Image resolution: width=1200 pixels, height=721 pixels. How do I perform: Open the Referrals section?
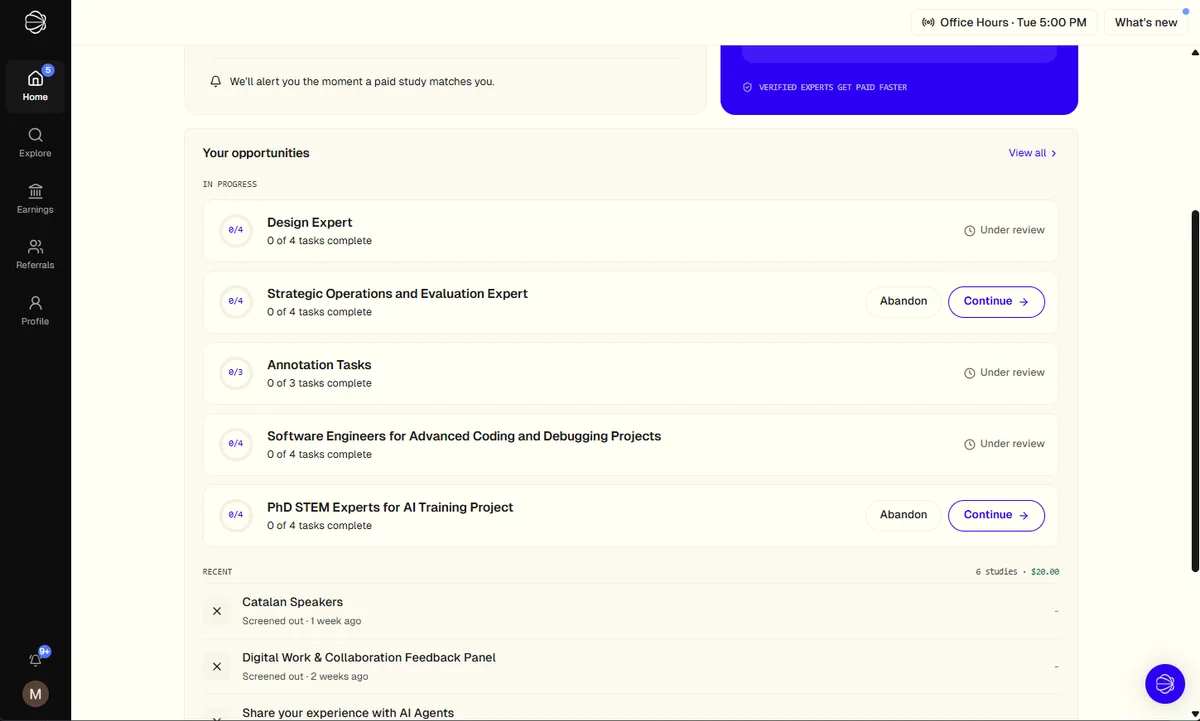pyautogui.click(x=35, y=254)
